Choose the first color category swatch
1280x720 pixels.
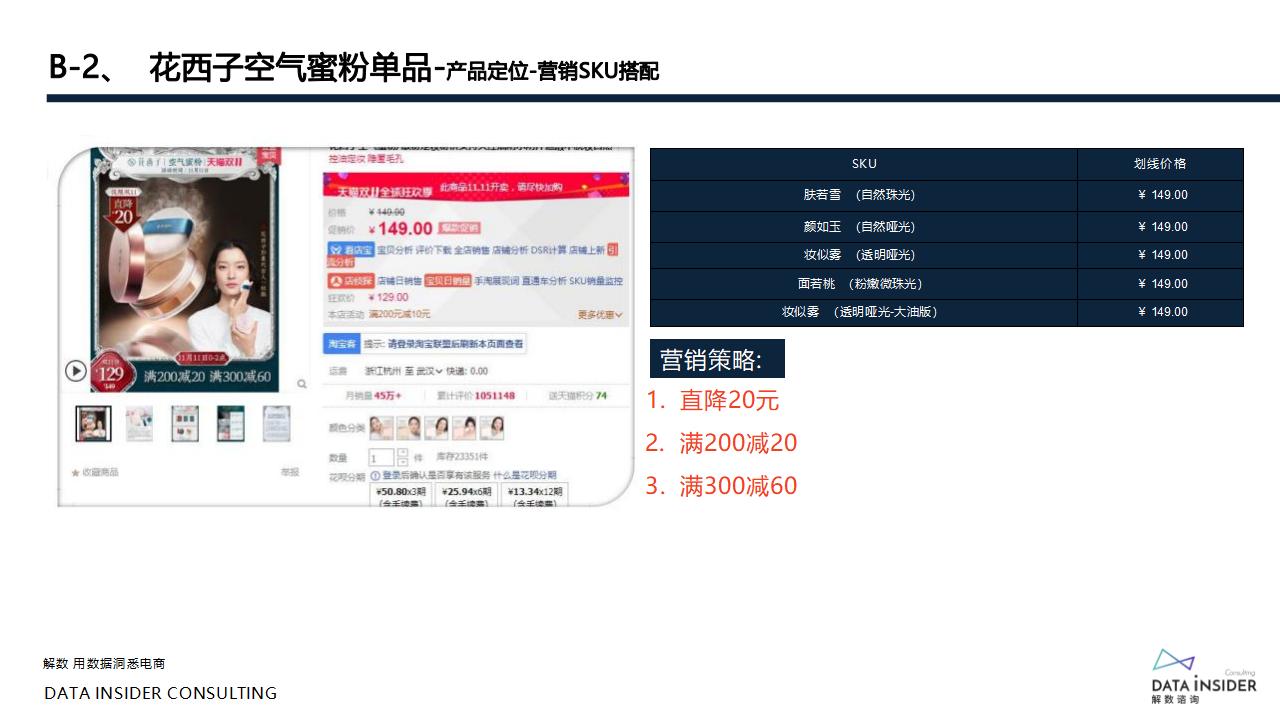click(381, 428)
